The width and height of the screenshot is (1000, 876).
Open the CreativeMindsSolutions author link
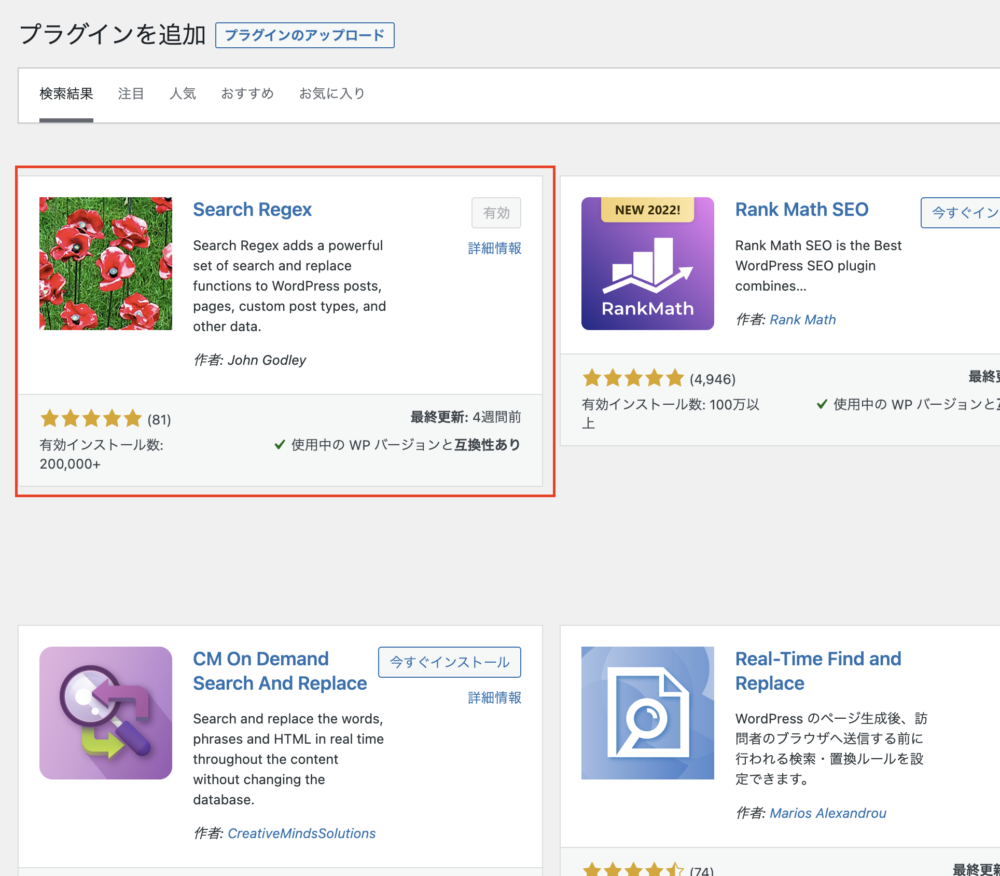tap(302, 833)
